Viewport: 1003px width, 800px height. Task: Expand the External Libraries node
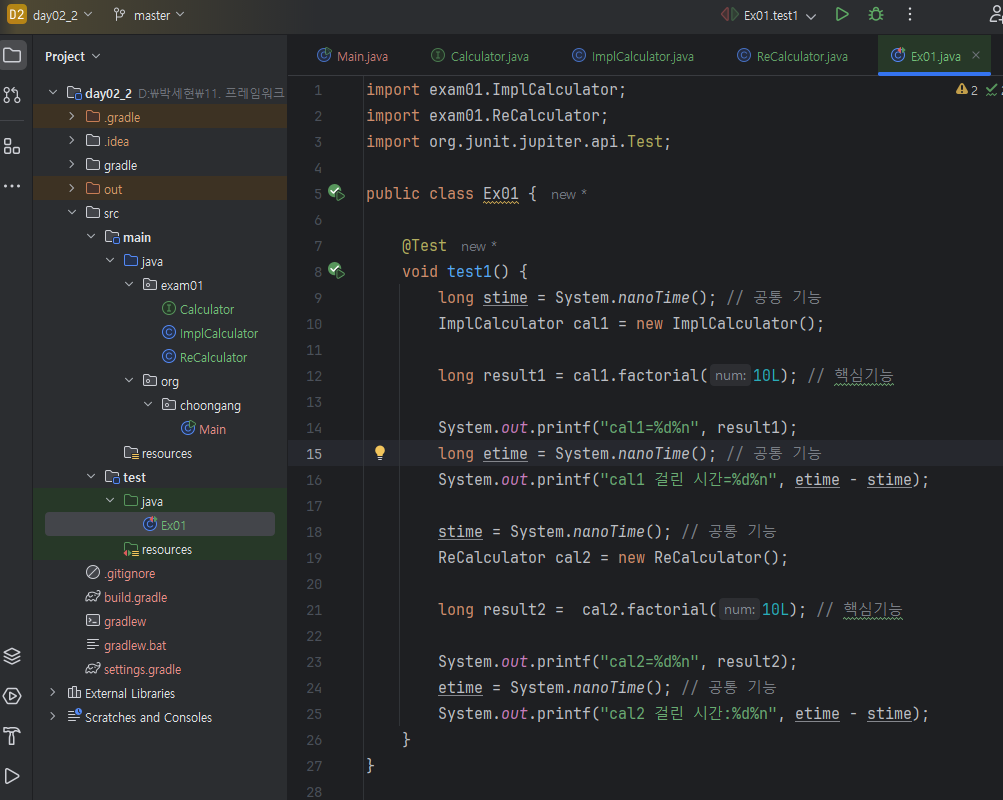(x=53, y=693)
